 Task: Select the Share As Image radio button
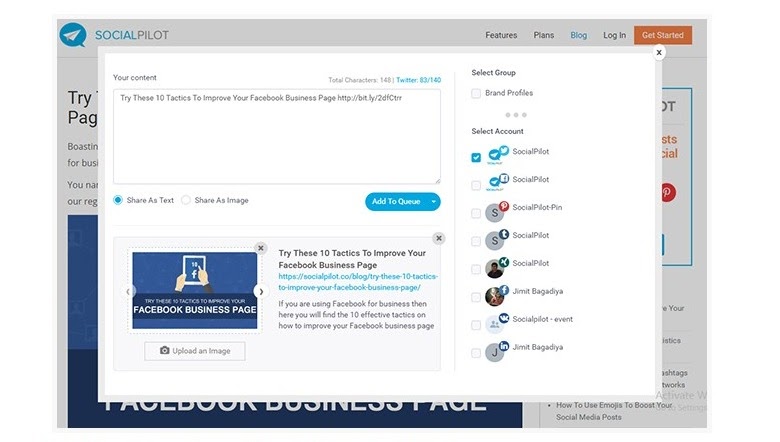pyautogui.click(x=186, y=200)
